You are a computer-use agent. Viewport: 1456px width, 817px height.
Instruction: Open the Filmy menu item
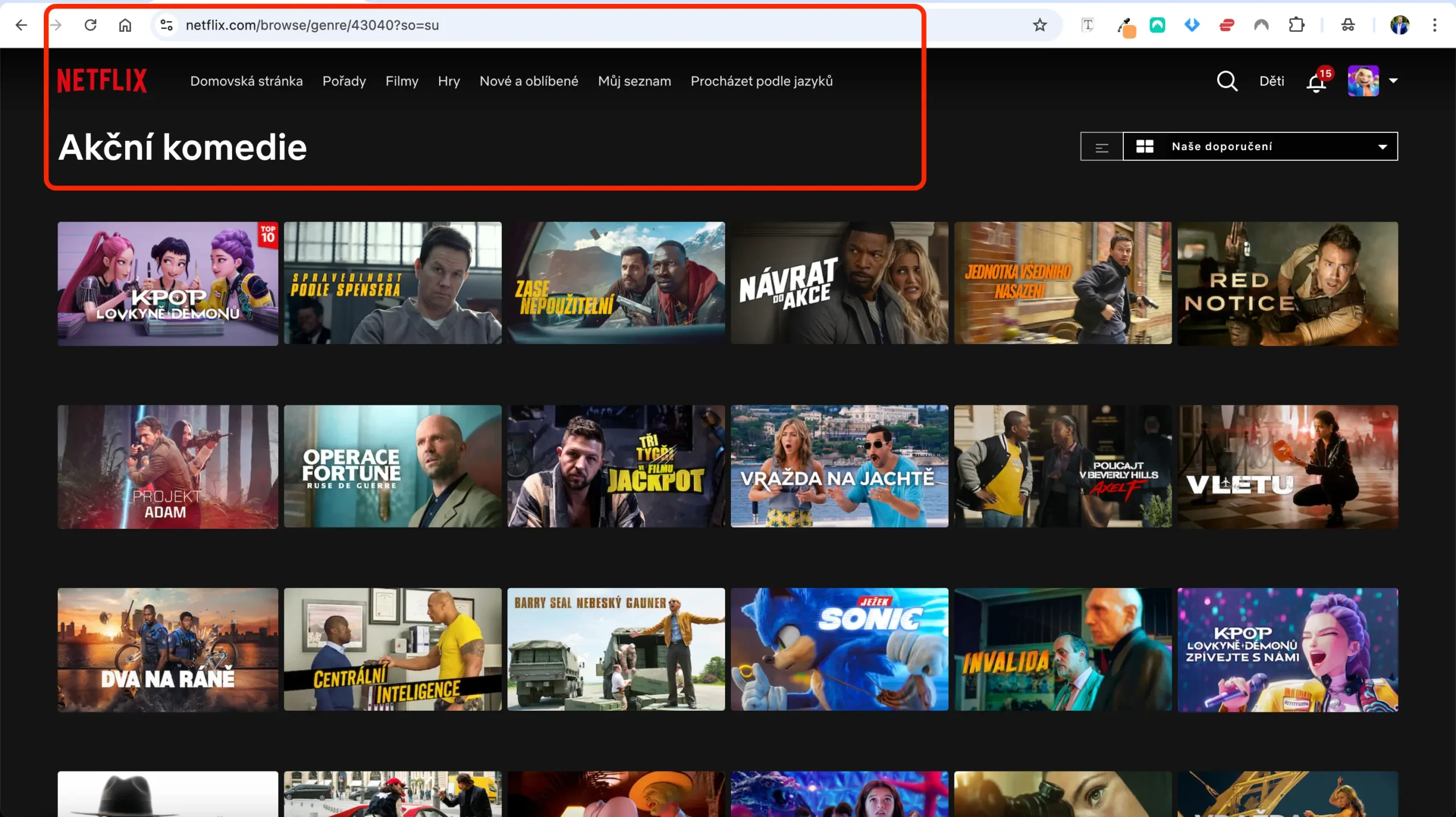(402, 81)
